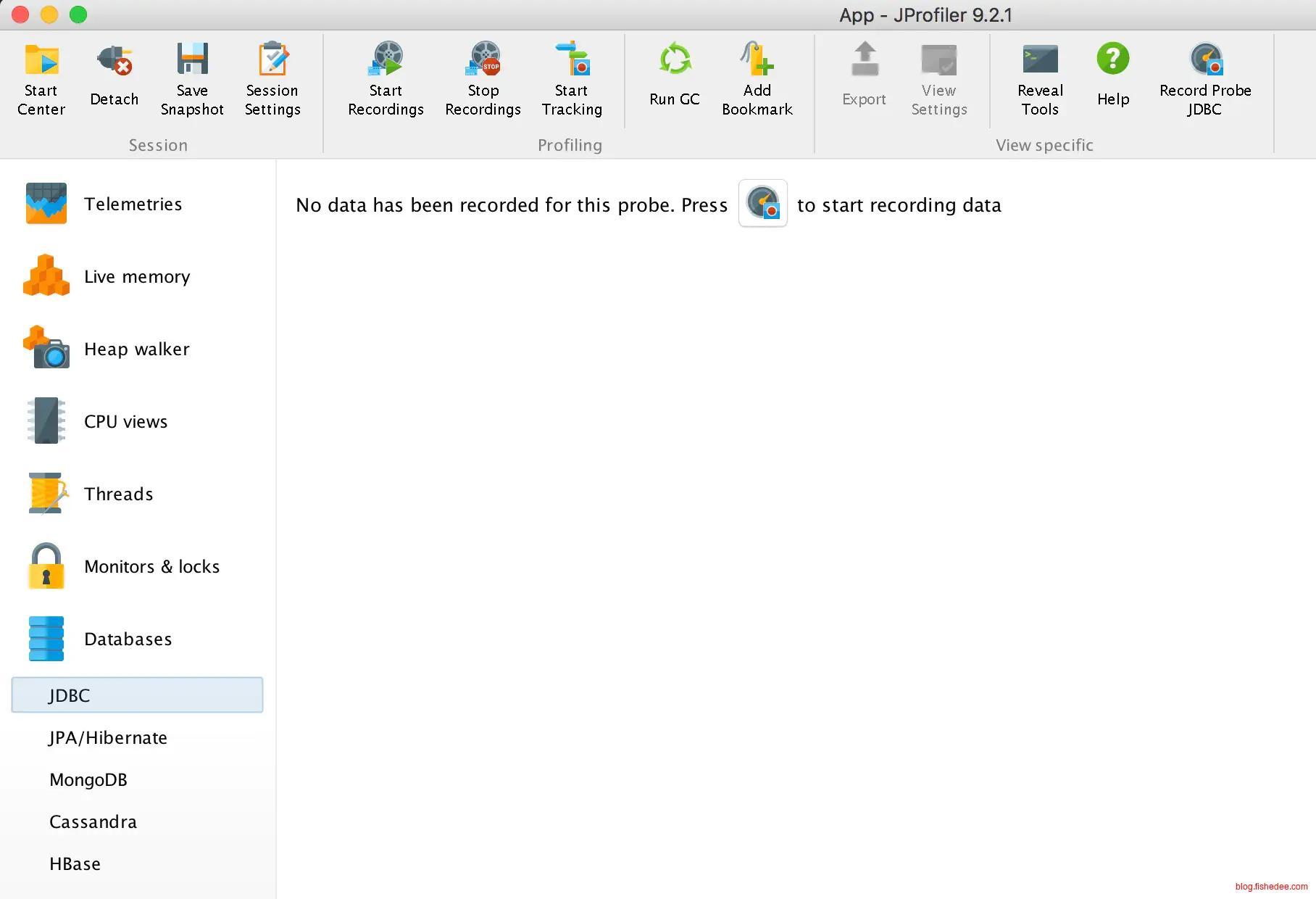Screen dimensions: 1316x899
Task: Select the JPA/Hibernate probe view
Action: click(108, 737)
